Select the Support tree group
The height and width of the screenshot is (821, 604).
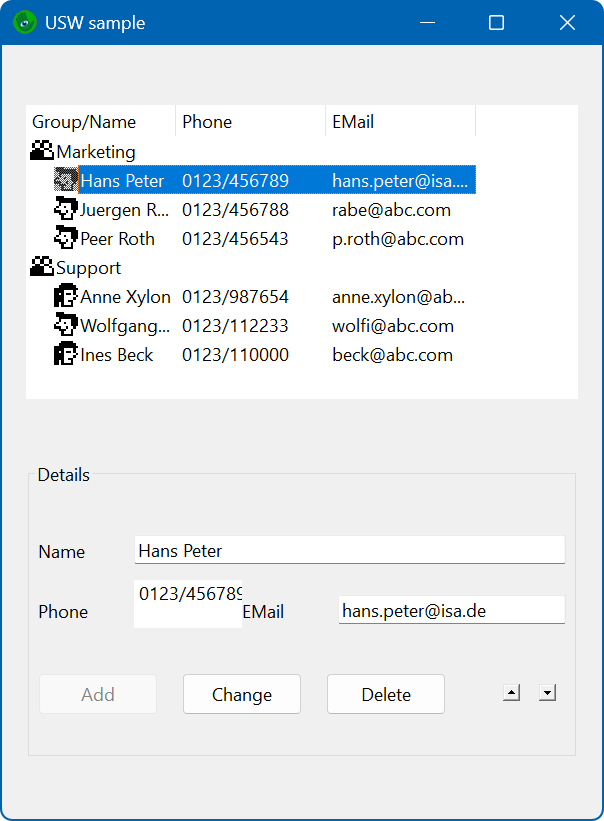coord(88,268)
